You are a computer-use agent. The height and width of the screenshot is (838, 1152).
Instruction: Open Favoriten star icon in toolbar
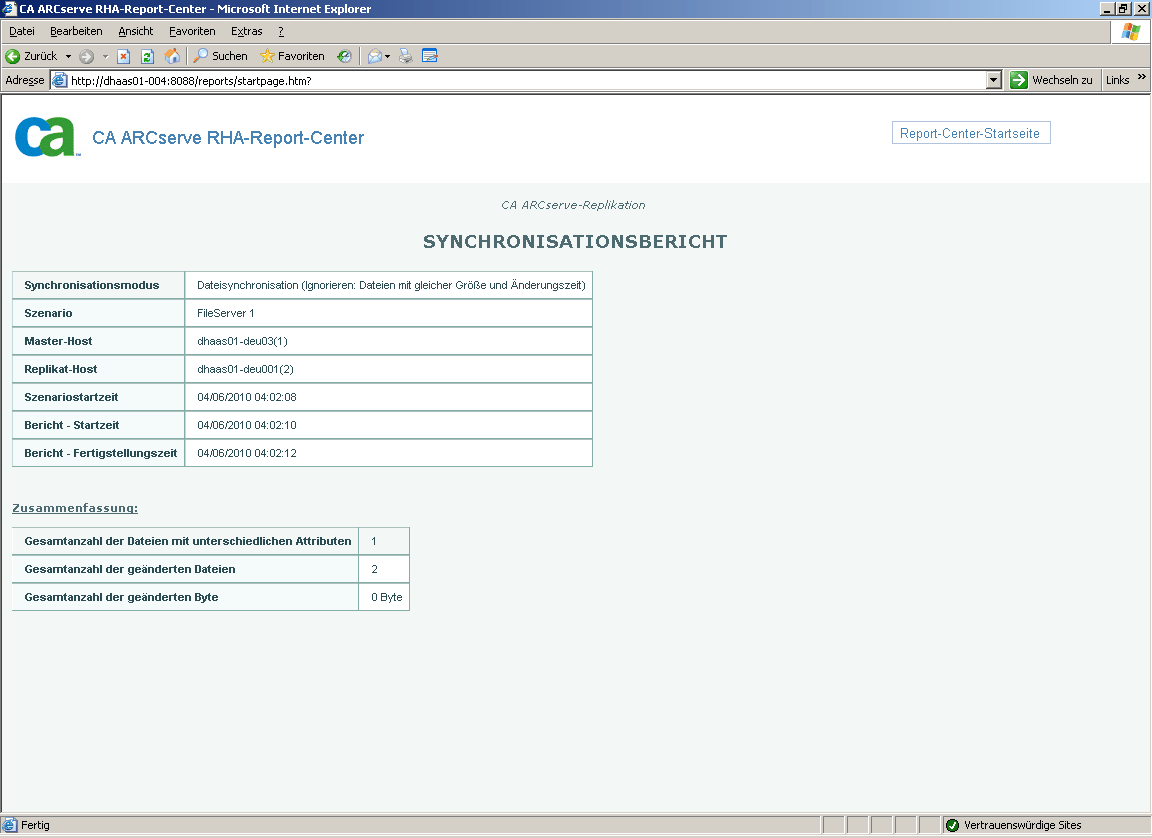pyautogui.click(x=267, y=56)
